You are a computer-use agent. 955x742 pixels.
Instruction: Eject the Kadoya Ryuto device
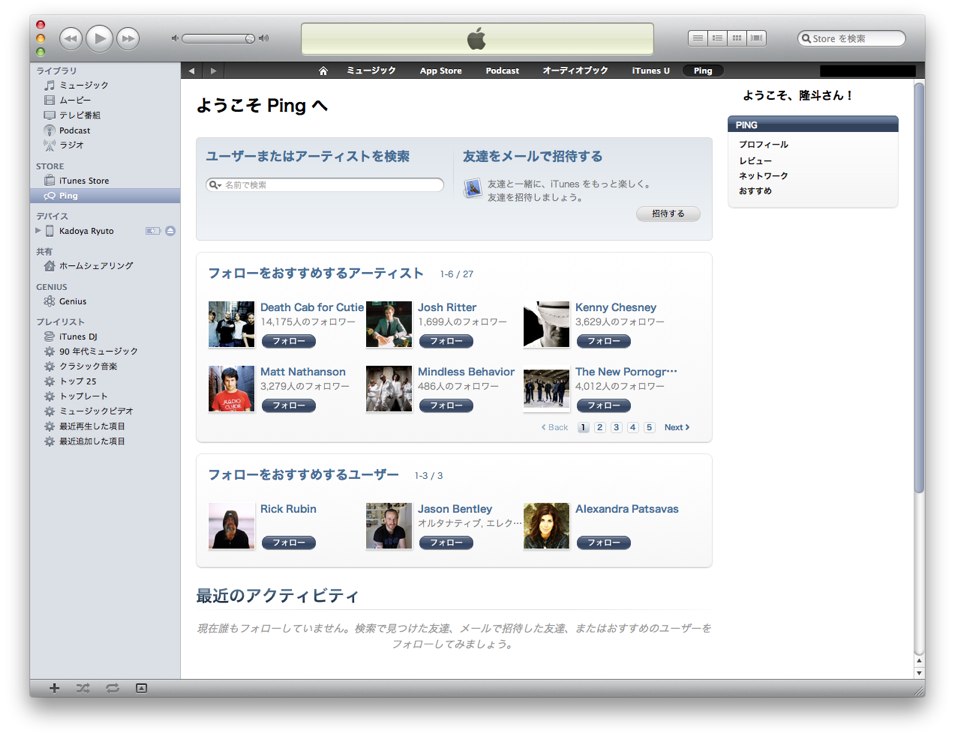click(x=171, y=231)
